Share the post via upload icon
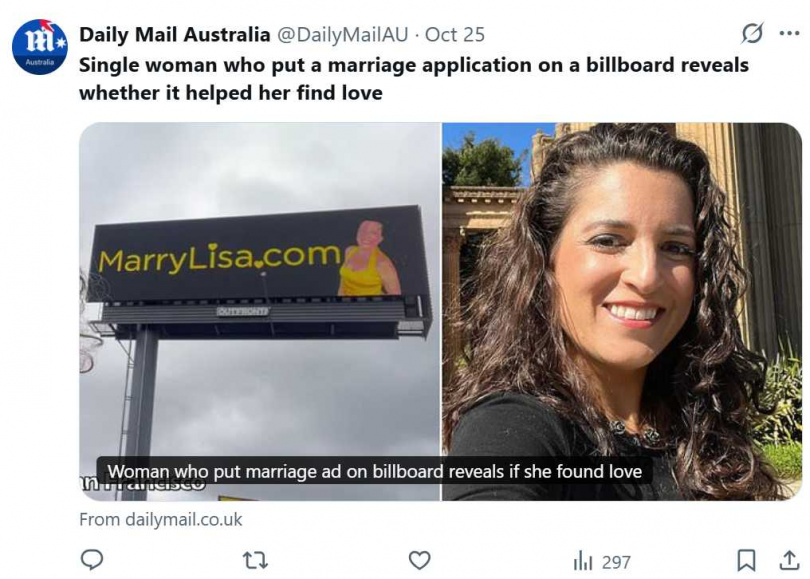Image resolution: width=810 pixels, height=579 pixels. coord(789,560)
